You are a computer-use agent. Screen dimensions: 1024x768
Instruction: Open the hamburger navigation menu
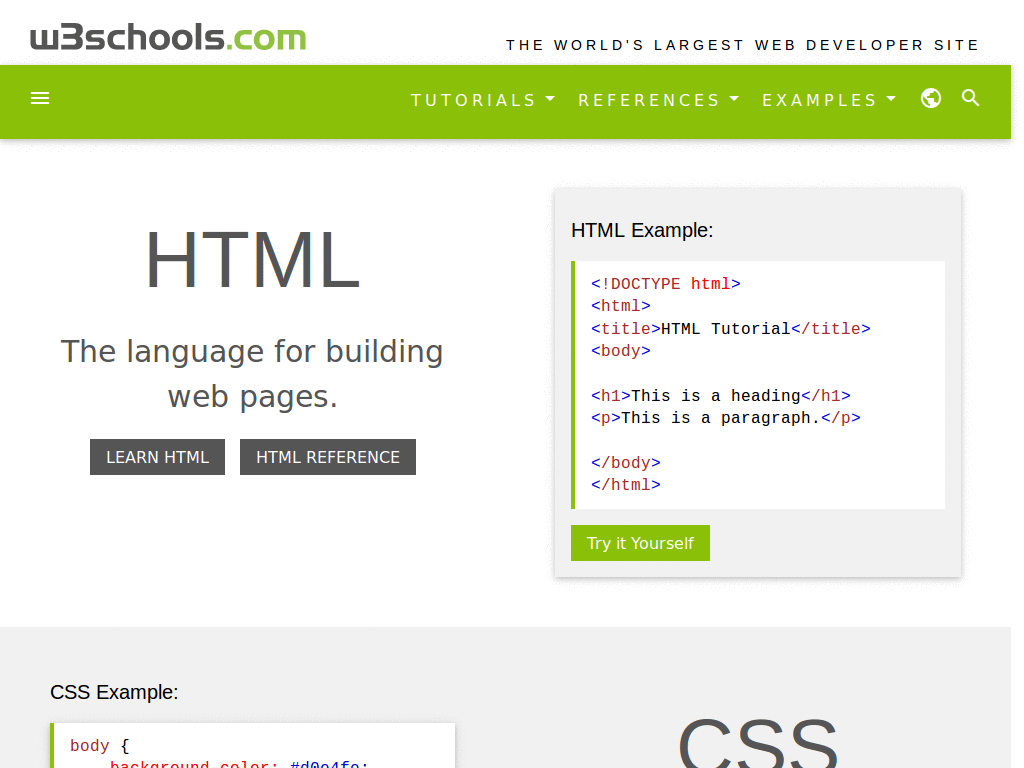click(40, 98)
